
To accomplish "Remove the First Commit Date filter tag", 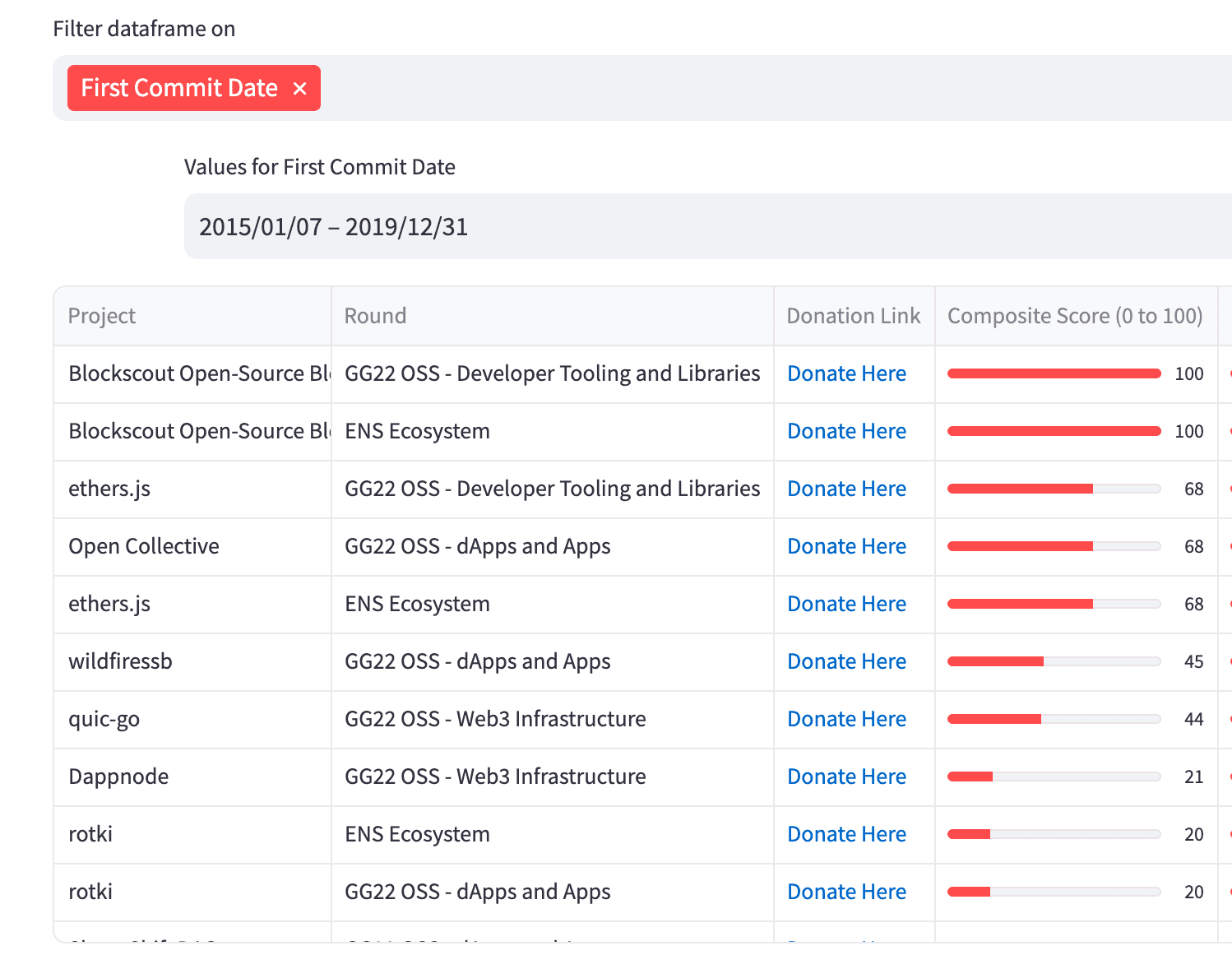I will tap(300, 89).
